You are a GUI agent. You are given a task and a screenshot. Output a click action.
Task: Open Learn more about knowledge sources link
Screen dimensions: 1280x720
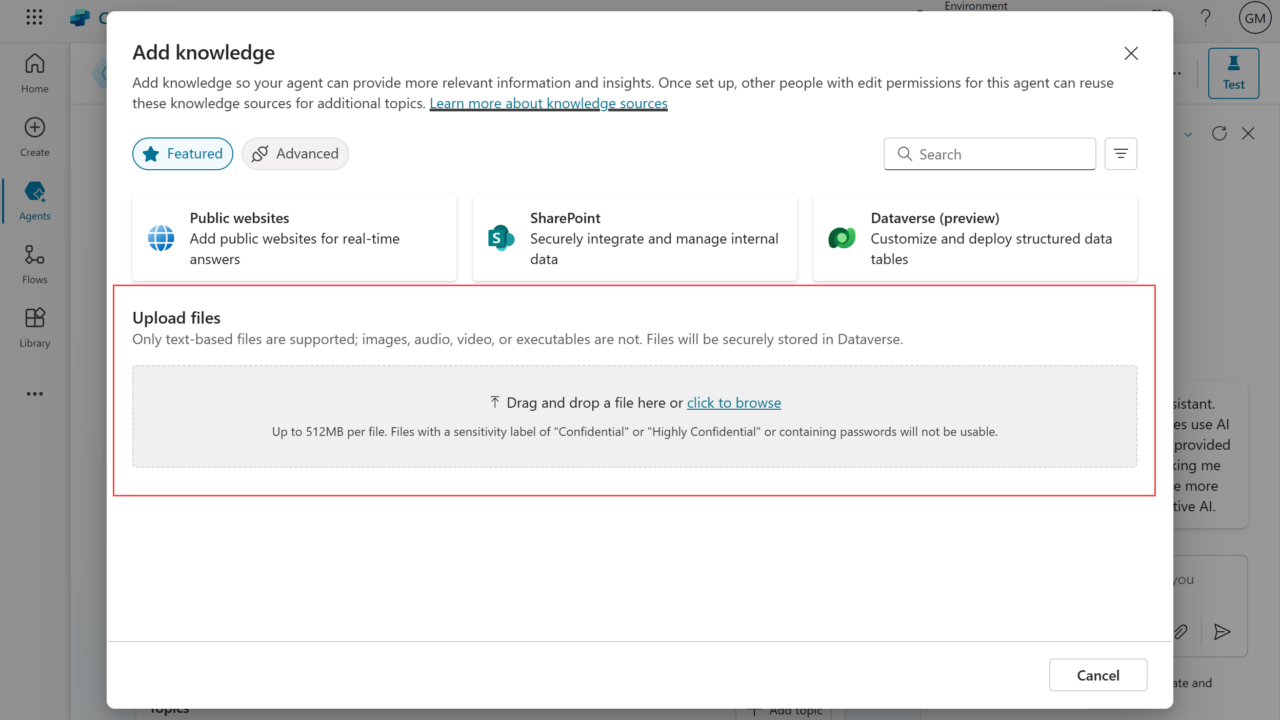point(549,103)
